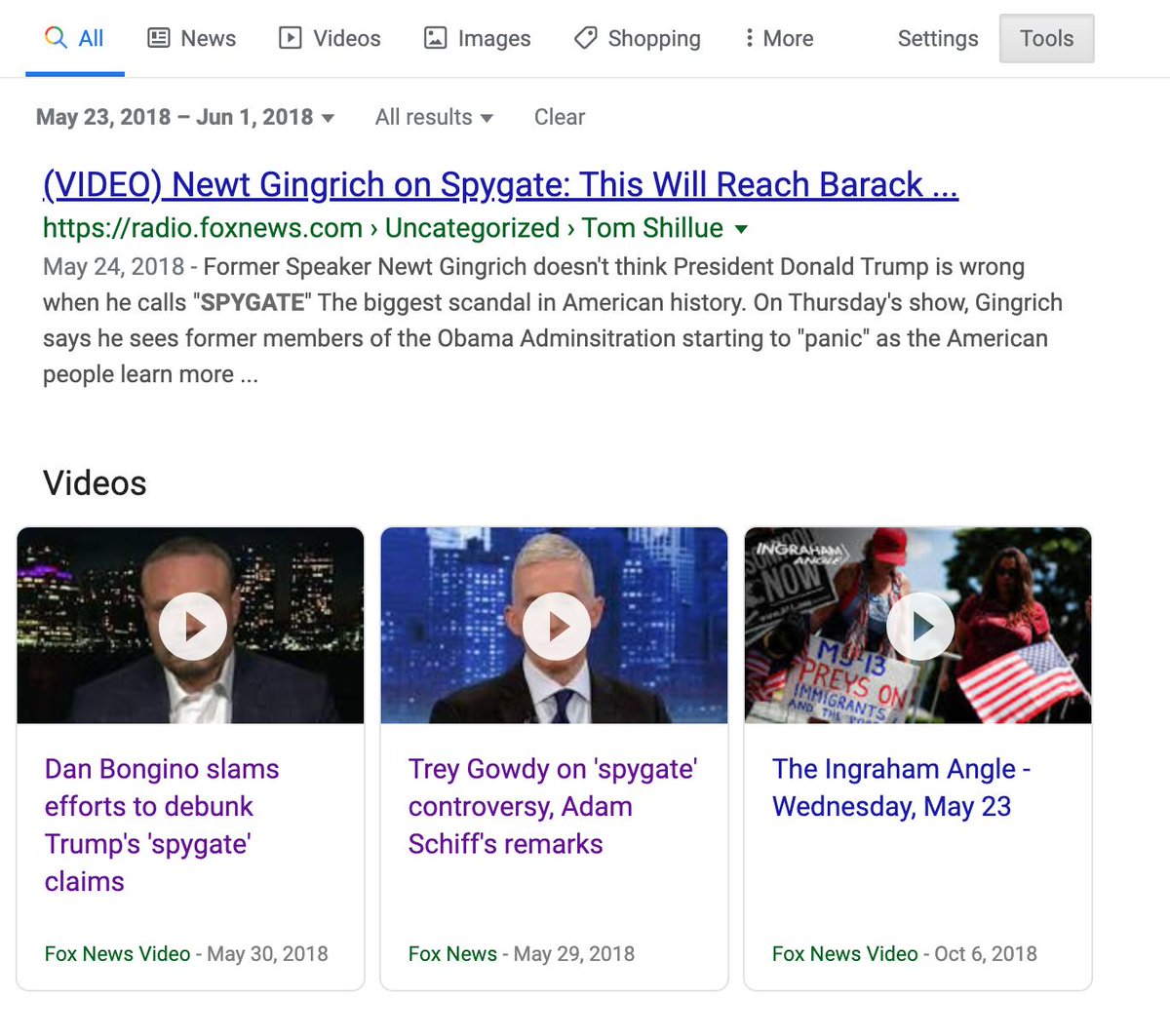
Task: Click the bold SPYGATE word in snippet
Action: click(x=253, y=303)
